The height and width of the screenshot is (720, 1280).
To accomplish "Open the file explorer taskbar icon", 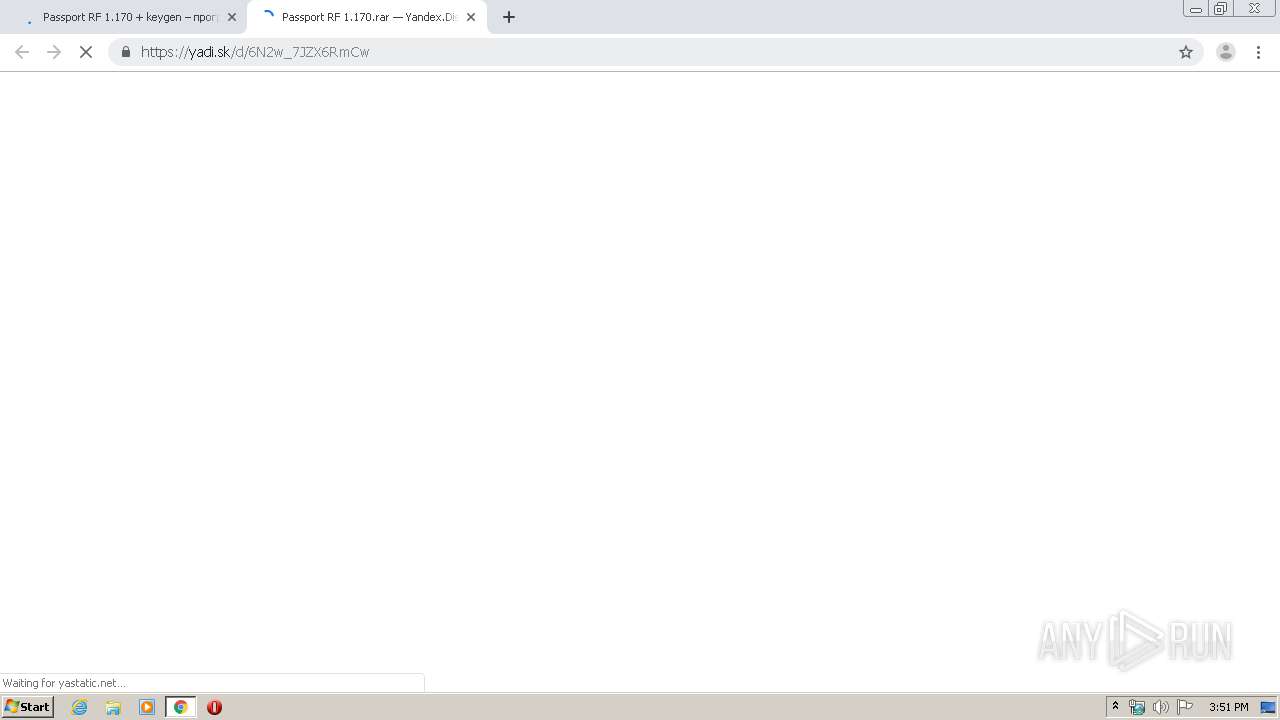I will pyautogui.click(x=113, y=707).
